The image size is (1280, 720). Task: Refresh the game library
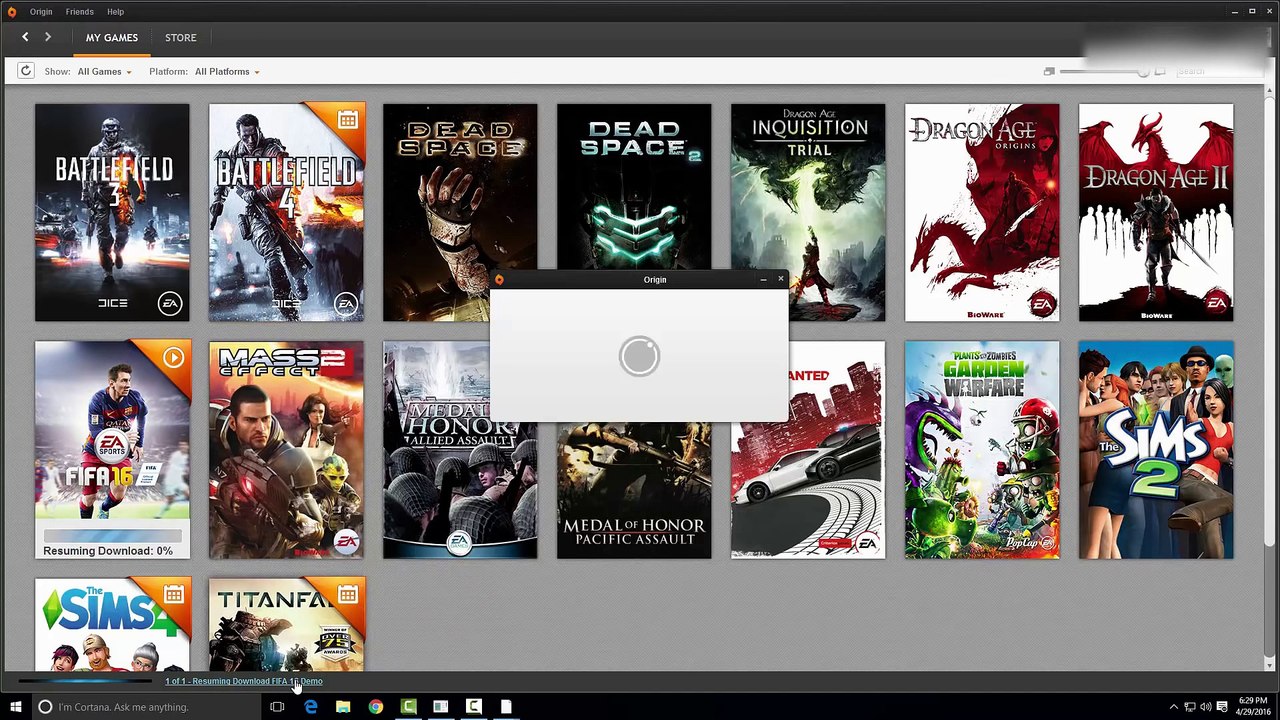tap(26, 71)
